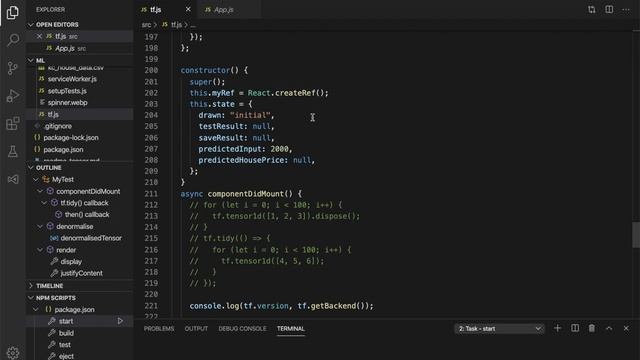Open the Source Control view
This screenshot has height=360, width=640.
pyautogui.click(x=13, y=68)
